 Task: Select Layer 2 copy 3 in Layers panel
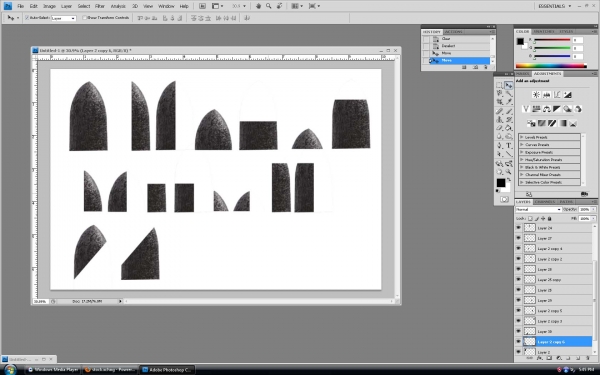553,321
